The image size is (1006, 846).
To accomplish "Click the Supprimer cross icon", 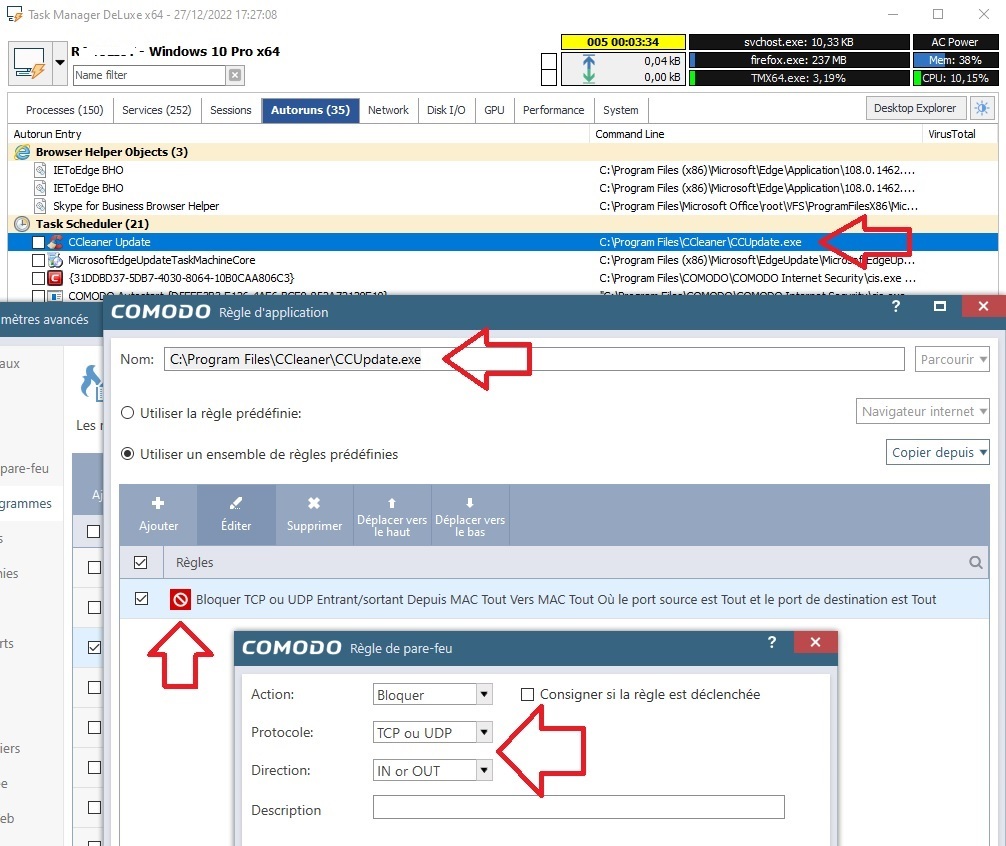I will 314,503.
